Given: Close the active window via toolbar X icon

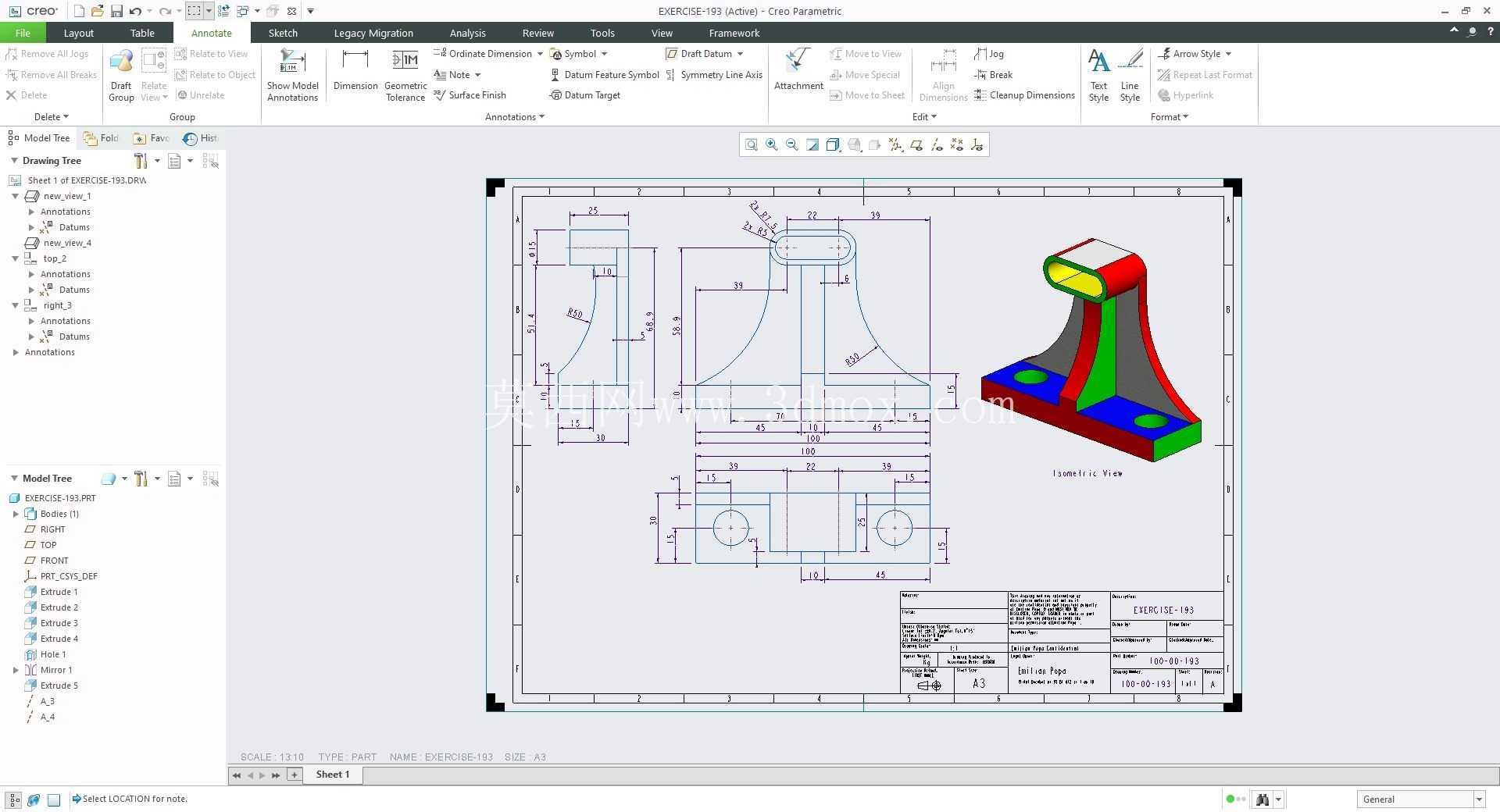Looking at the screenshot, I should 291,11.
